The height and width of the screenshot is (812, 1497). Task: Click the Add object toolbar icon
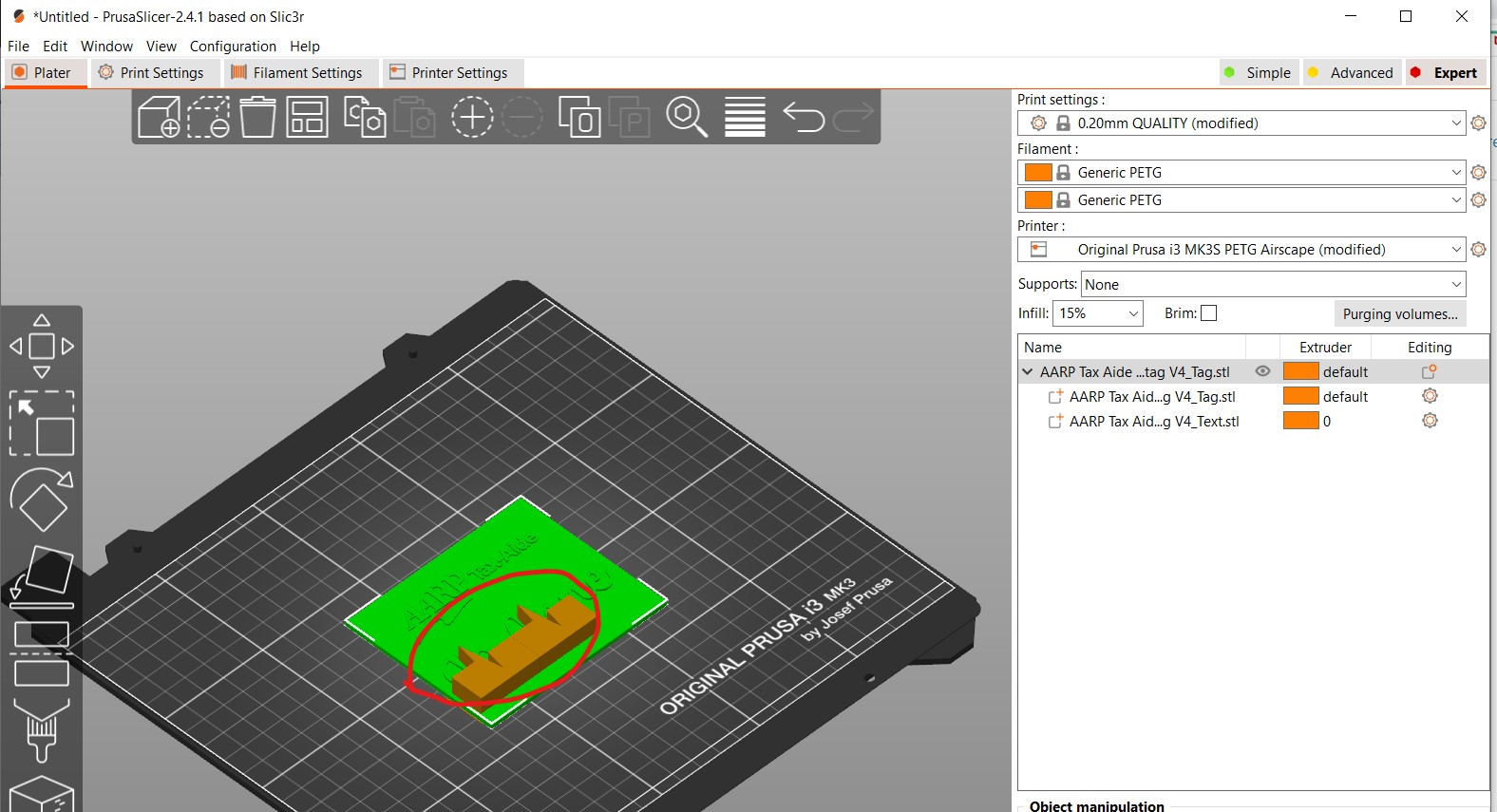(x=159, y=117)
